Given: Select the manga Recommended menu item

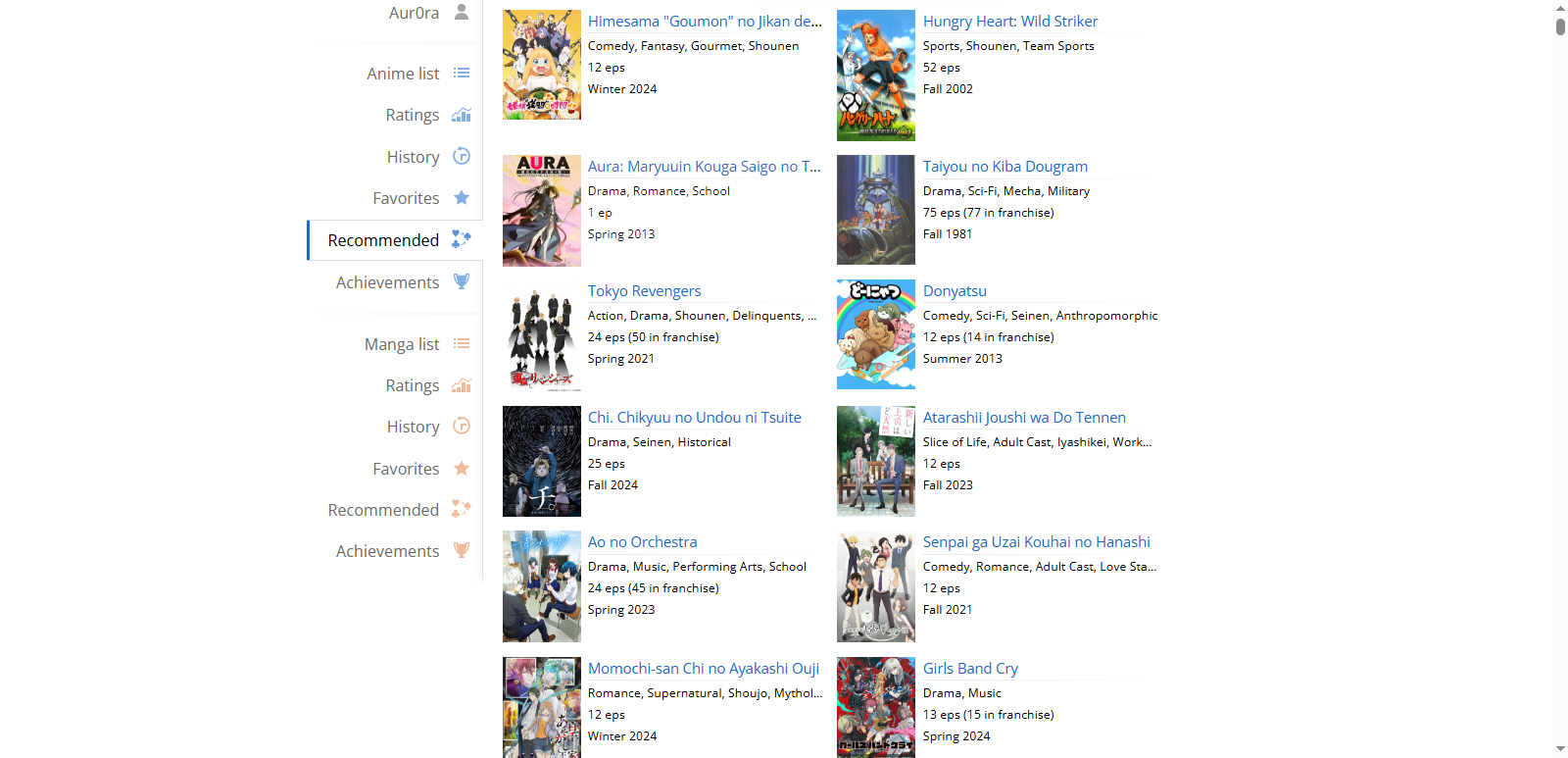Looking at the screenshot, I should 395,510.
